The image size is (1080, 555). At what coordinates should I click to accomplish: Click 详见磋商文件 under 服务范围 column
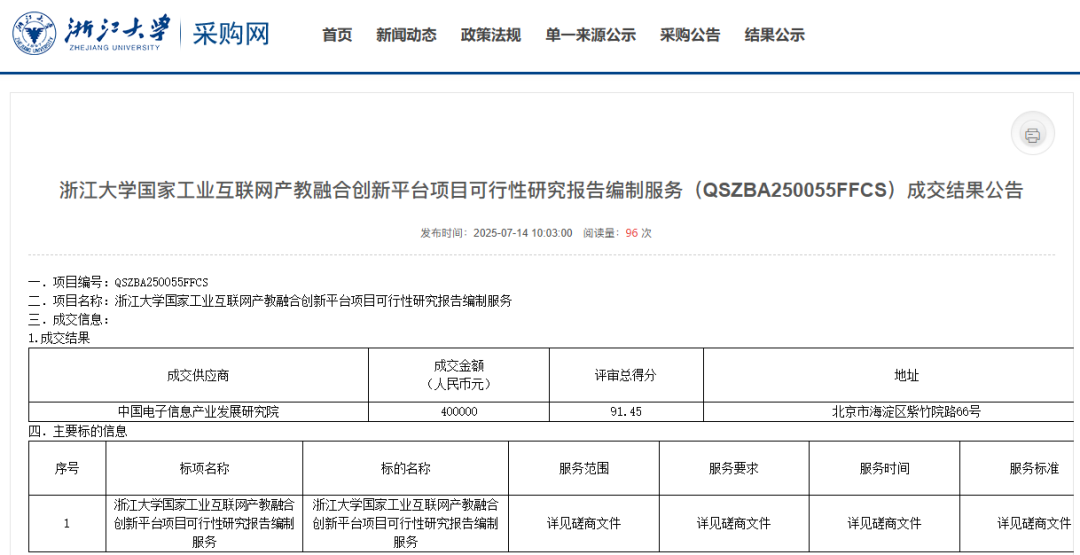(583, 523)
